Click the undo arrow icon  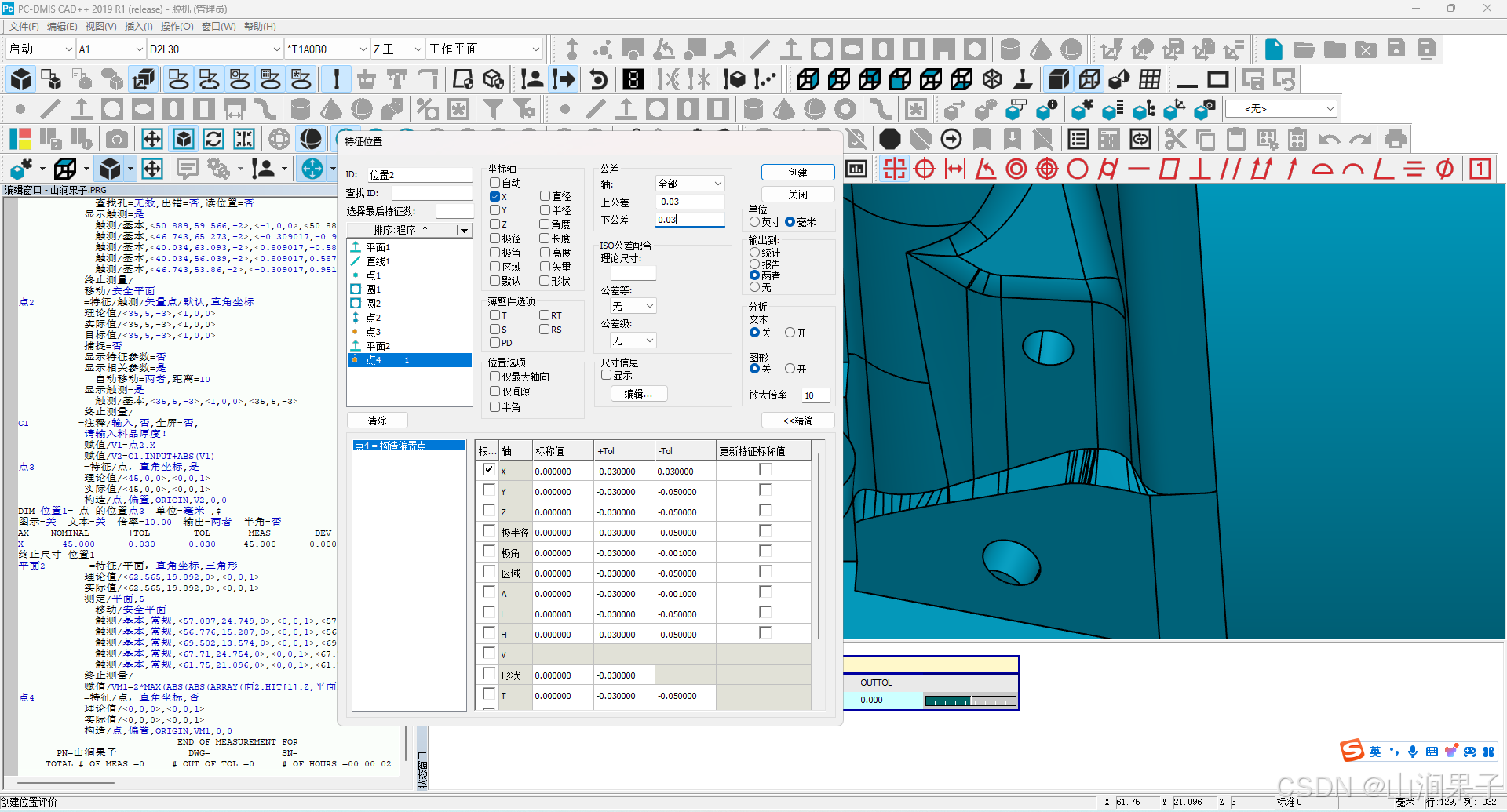(1329, 140)
